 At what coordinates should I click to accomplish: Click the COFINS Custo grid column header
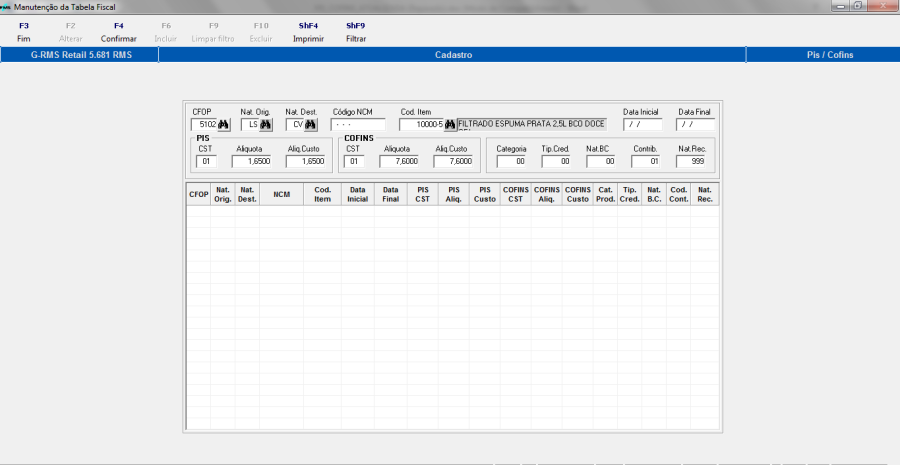pyautogui.click(x=577, y=195)
